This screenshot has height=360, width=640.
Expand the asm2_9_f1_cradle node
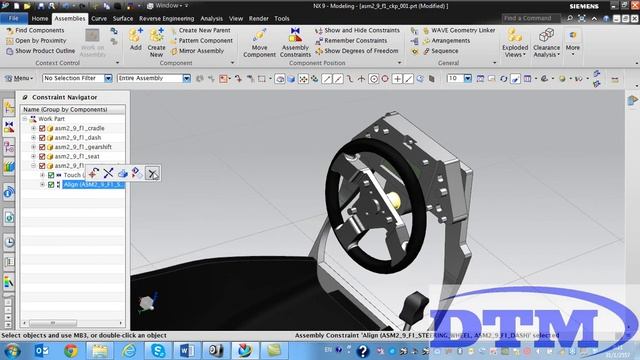tap(33, 128)
